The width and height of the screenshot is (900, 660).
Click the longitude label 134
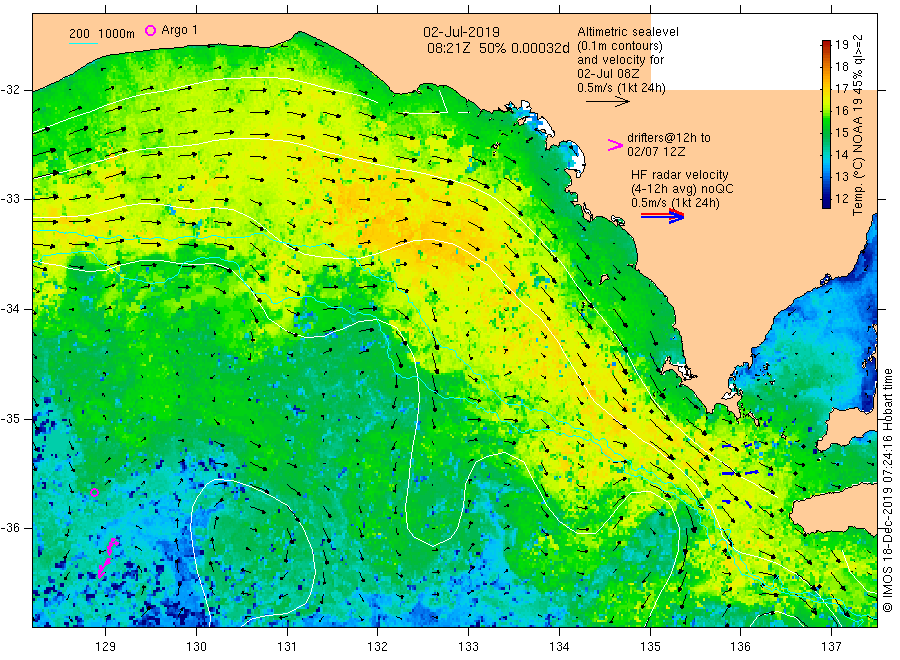pyautogui.click(x=559, y=647)
